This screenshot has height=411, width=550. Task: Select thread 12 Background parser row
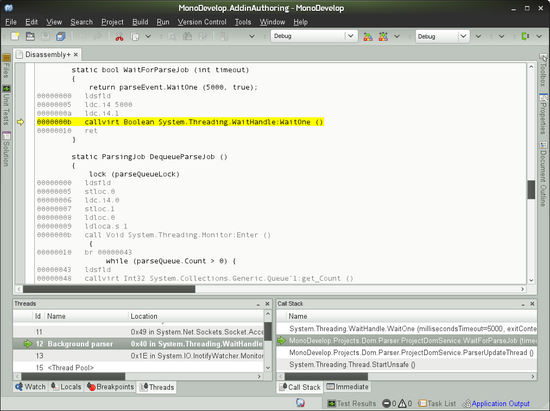[138, 344]
